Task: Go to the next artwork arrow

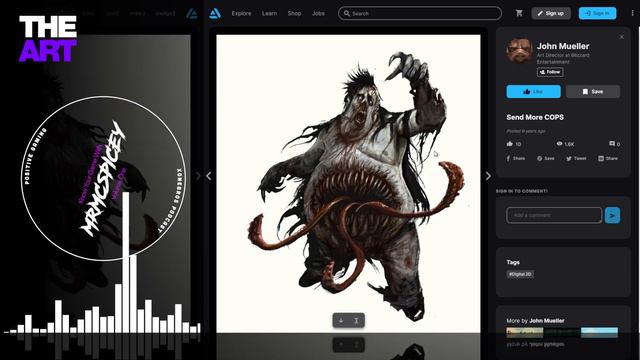Action: [x=488, y=176]
